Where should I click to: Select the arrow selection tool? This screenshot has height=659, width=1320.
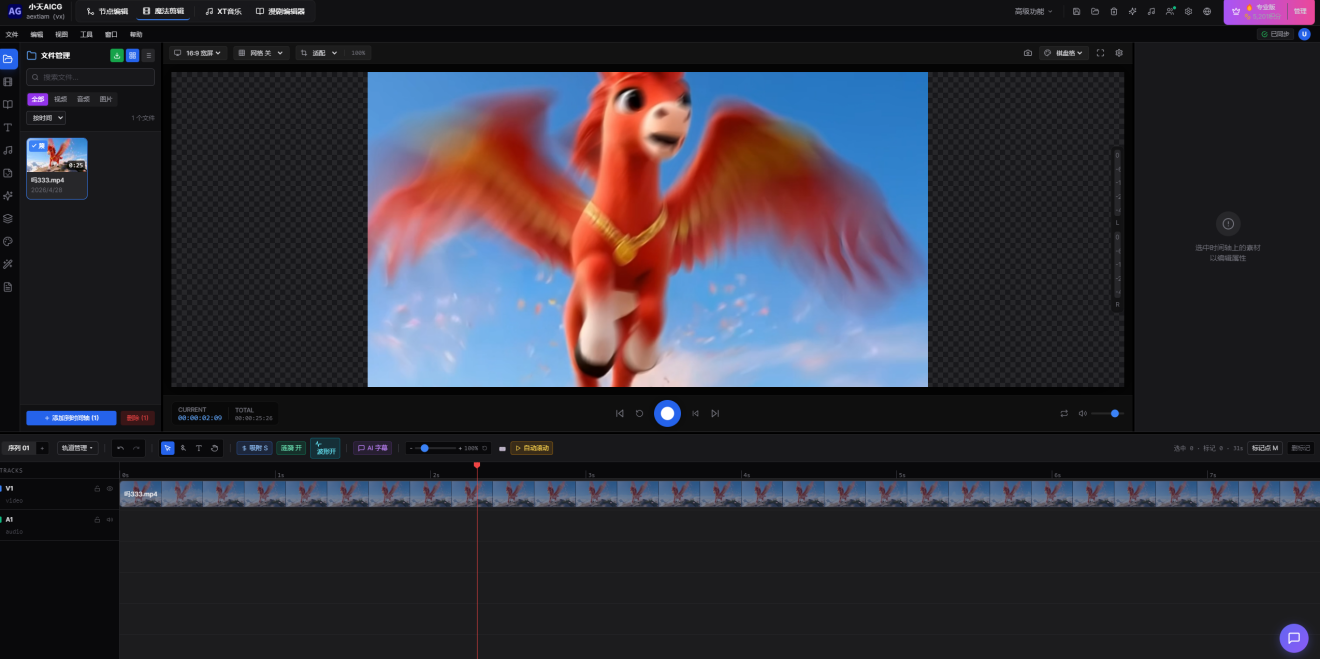(x=167, y=448)
